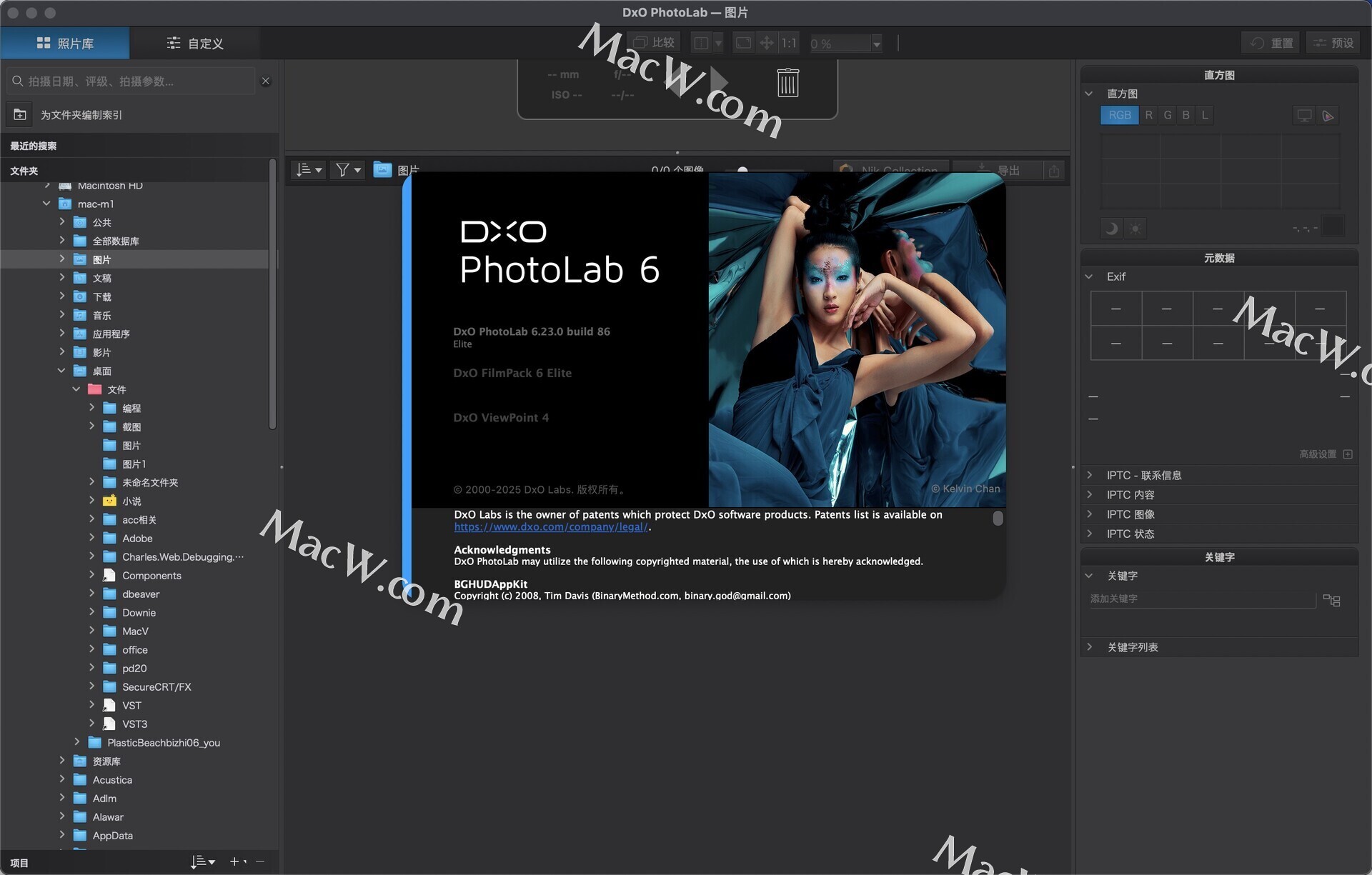Toggle monitor gamut warning icon
1372x875 pixels.
coord(1304,116)
